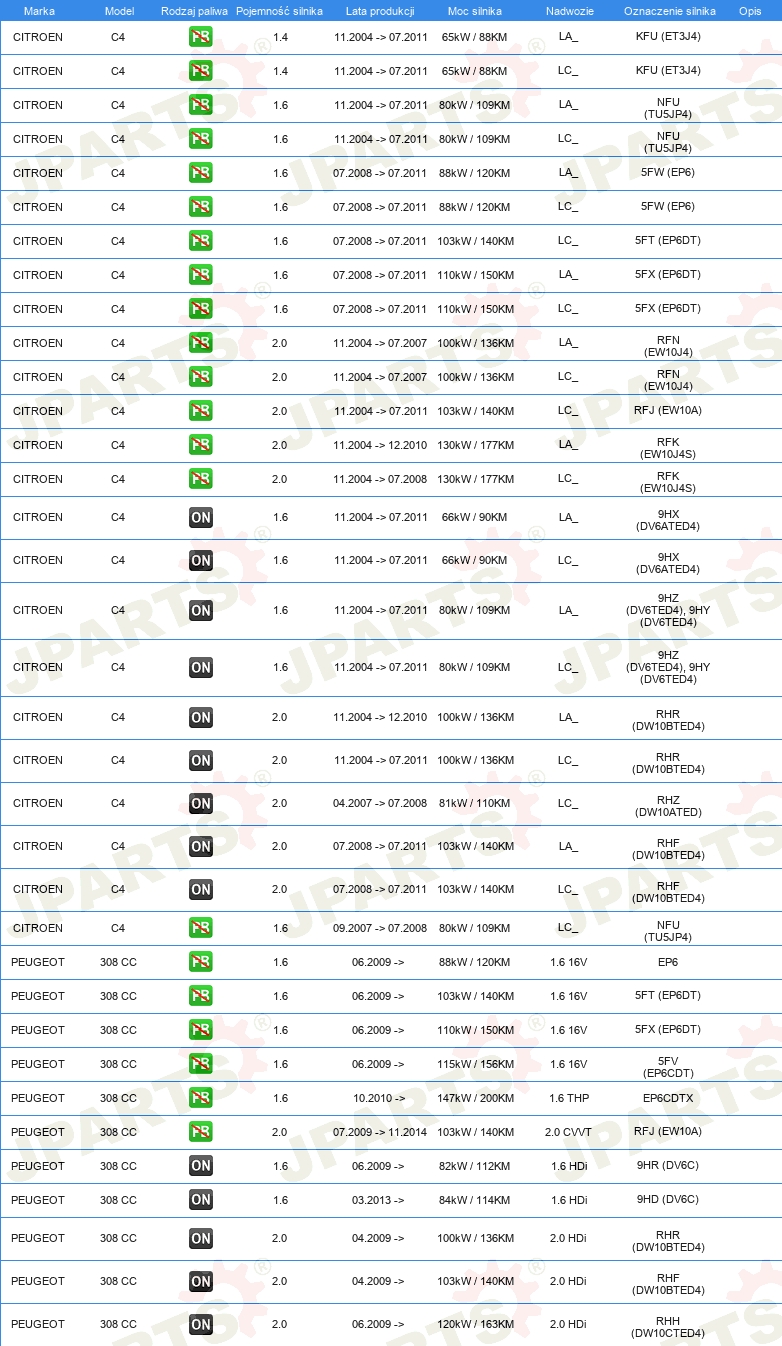
Task: Select the 120kW / 163KM power cell
Action: [x=476, y=1324]
